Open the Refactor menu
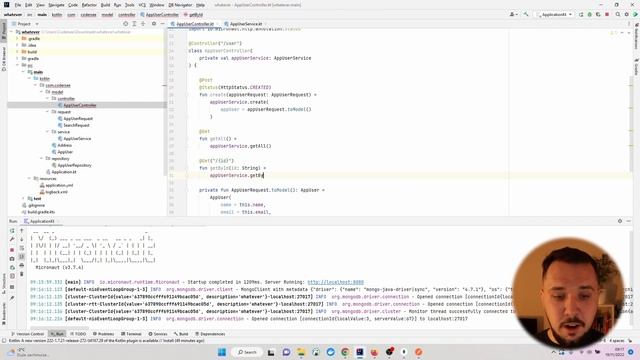 tap(89, 5)
